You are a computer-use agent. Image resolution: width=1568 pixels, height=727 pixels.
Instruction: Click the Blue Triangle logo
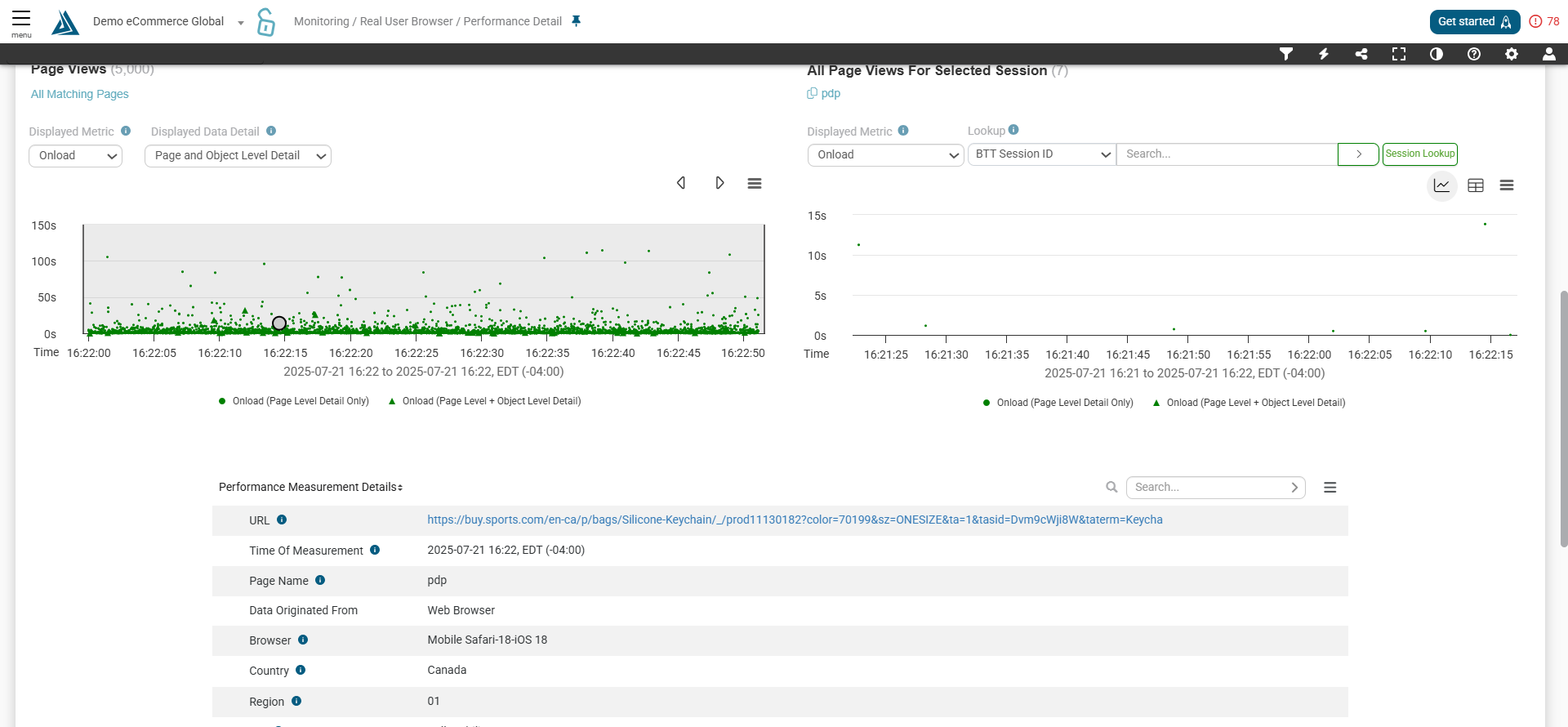coord(65,22)
